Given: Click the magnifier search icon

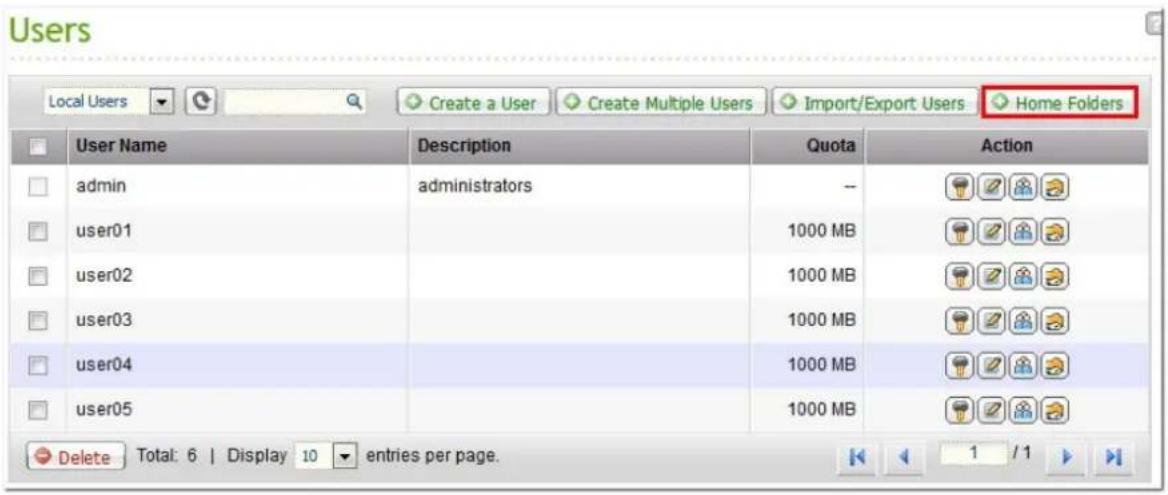Looking at the screenshot, I should 355,101.
